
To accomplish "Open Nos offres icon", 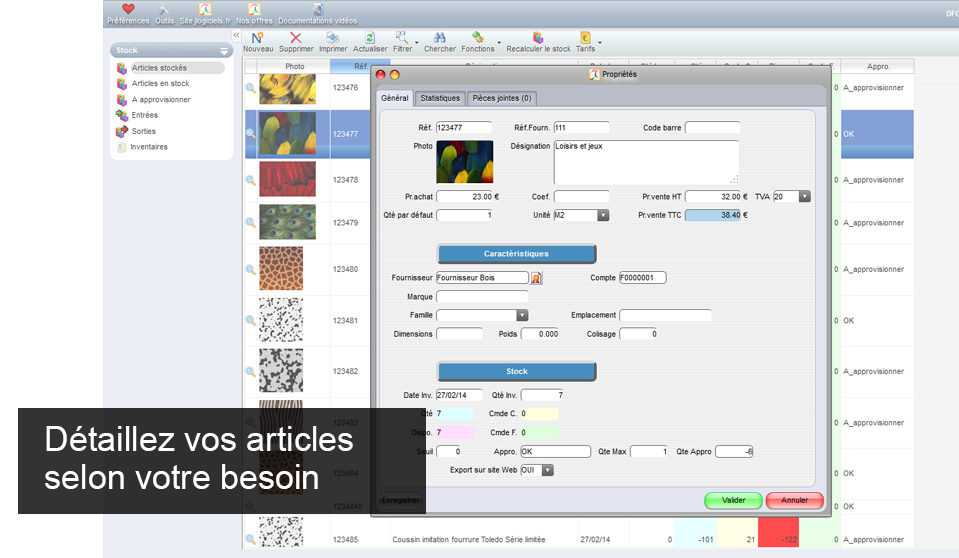I will (254, 9).
